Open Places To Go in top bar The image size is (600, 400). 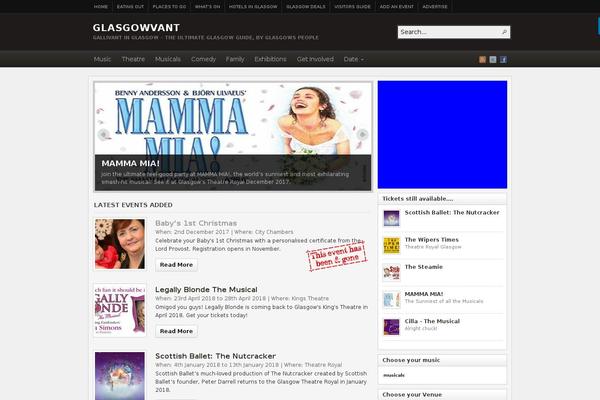pyautogui.click(x=169, y=7)
